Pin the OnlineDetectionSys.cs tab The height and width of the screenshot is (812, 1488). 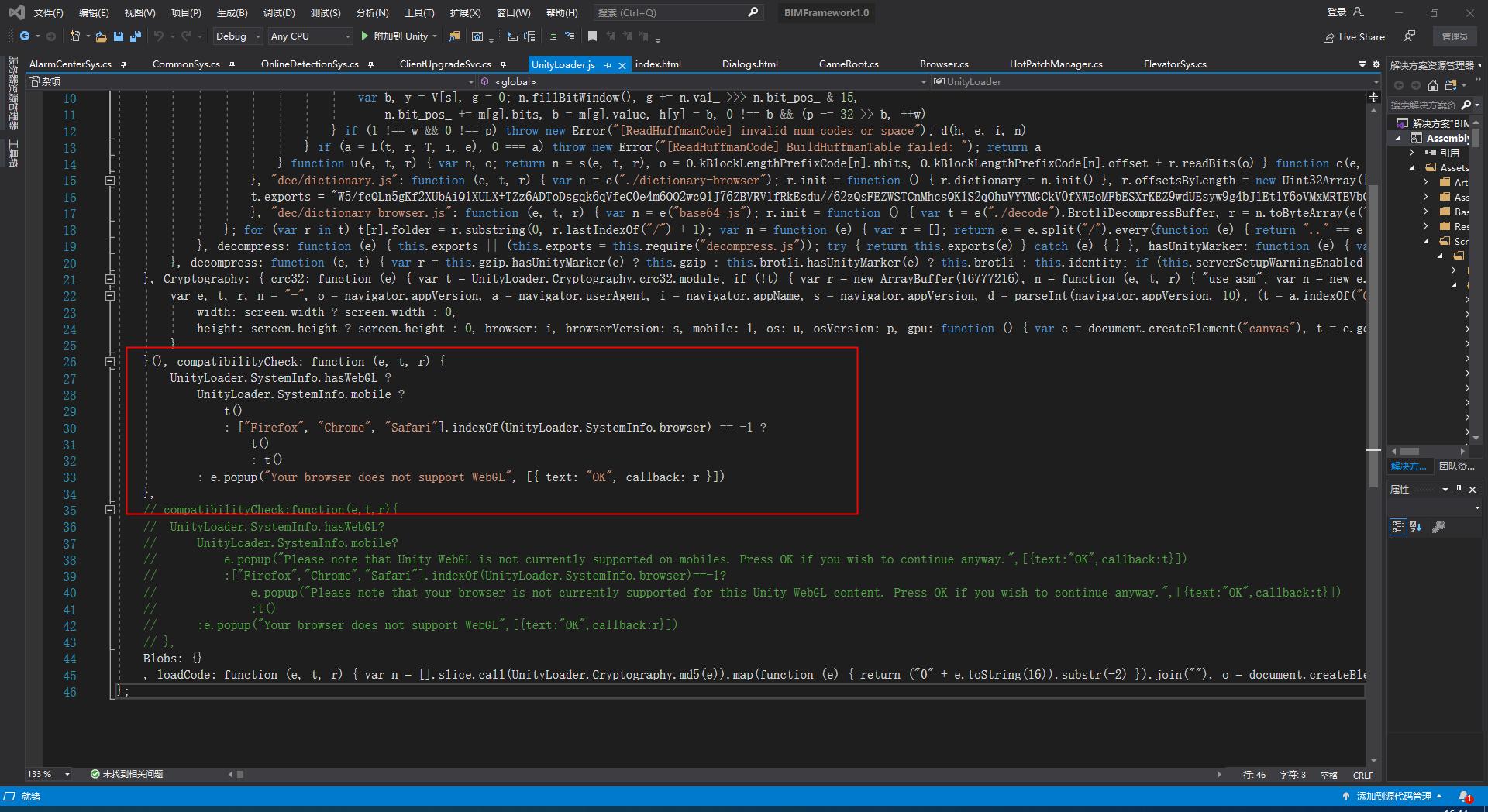click(x=370, y=64)
